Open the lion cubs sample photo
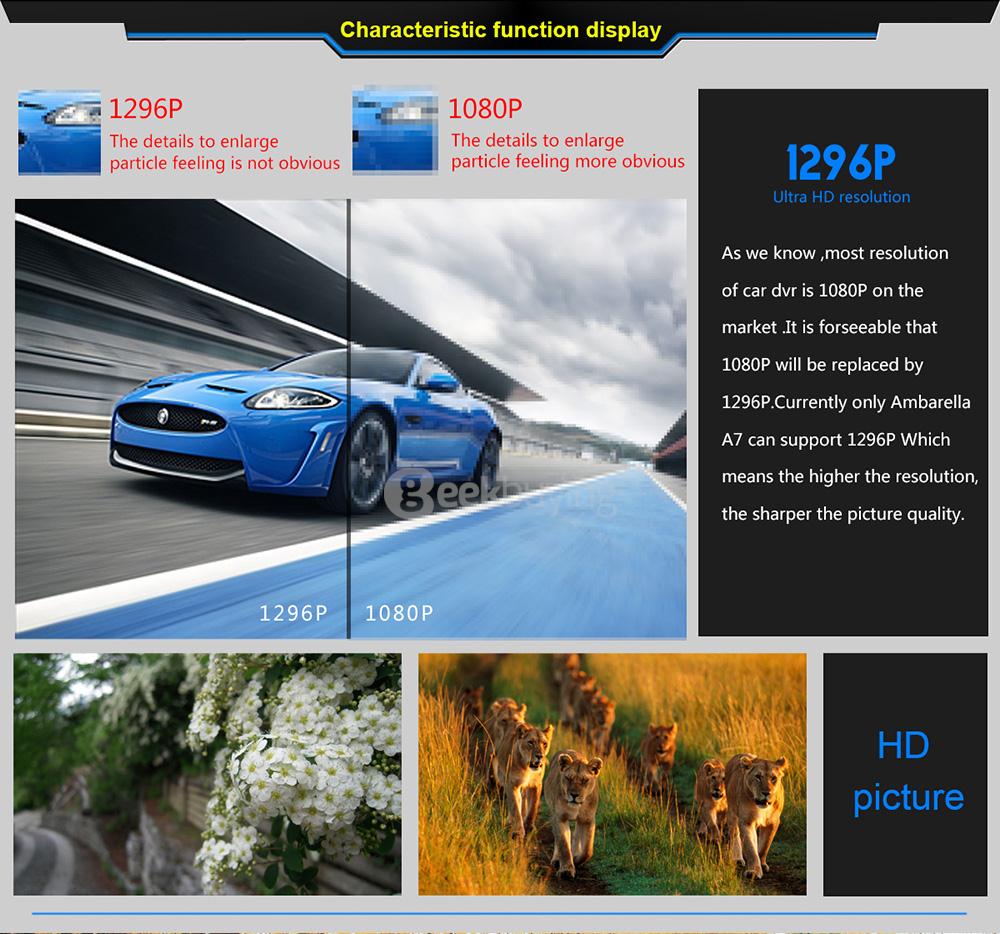Image resolution: width=1000 pixels, height=934 pixels. 612,773
